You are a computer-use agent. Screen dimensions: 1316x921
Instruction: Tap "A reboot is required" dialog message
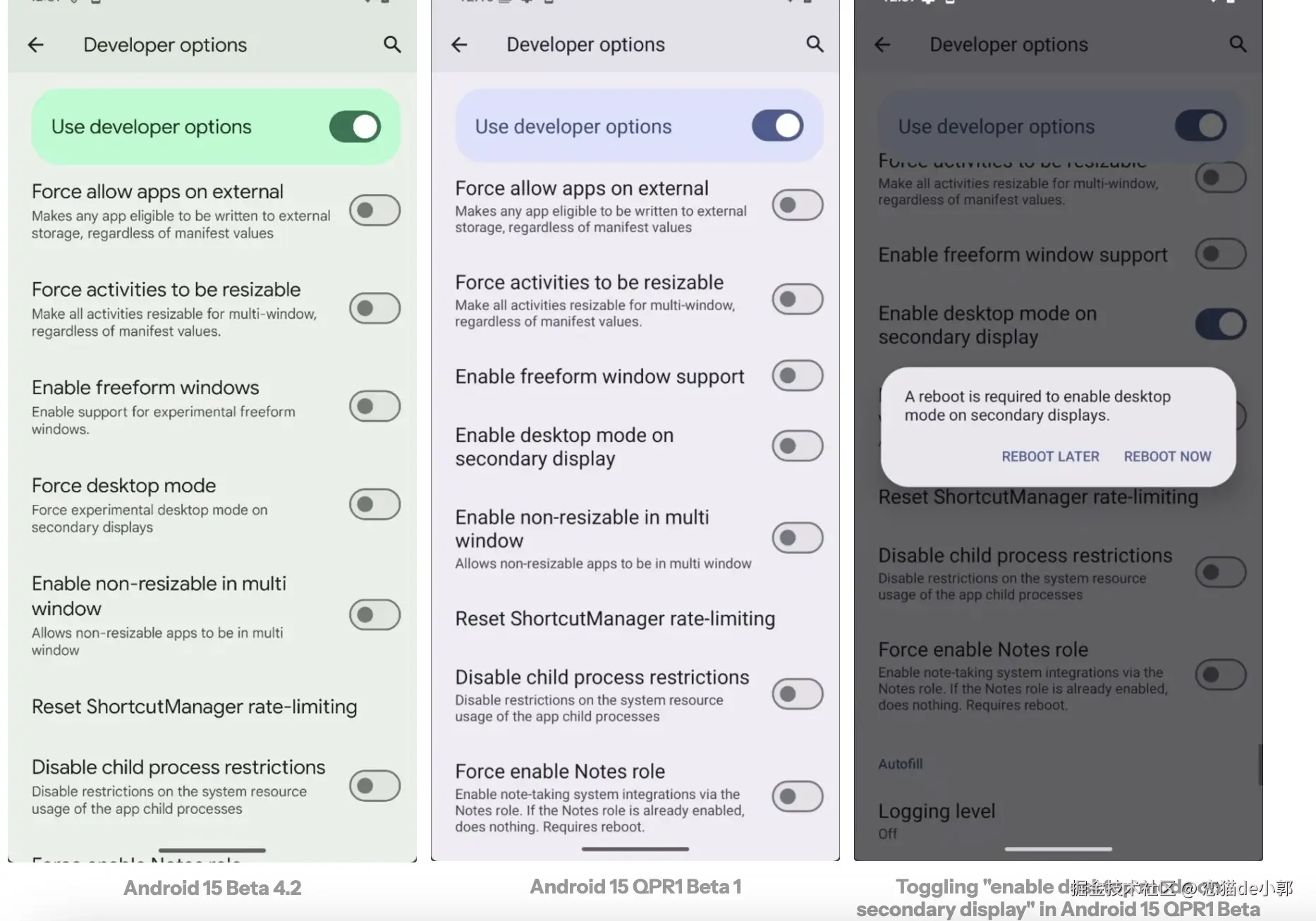click(1037, 406)
